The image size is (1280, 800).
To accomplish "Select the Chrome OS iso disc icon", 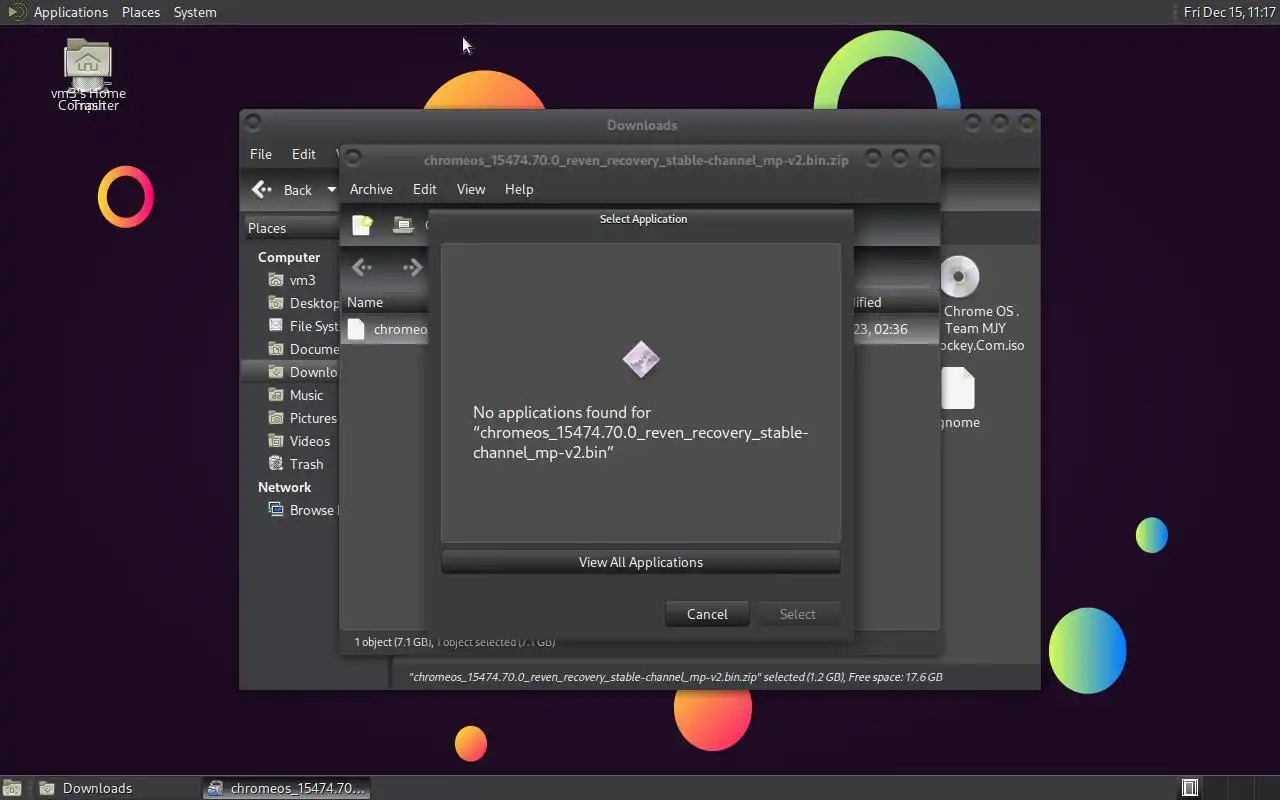I will pyautogui.click(x=959, y=277).
